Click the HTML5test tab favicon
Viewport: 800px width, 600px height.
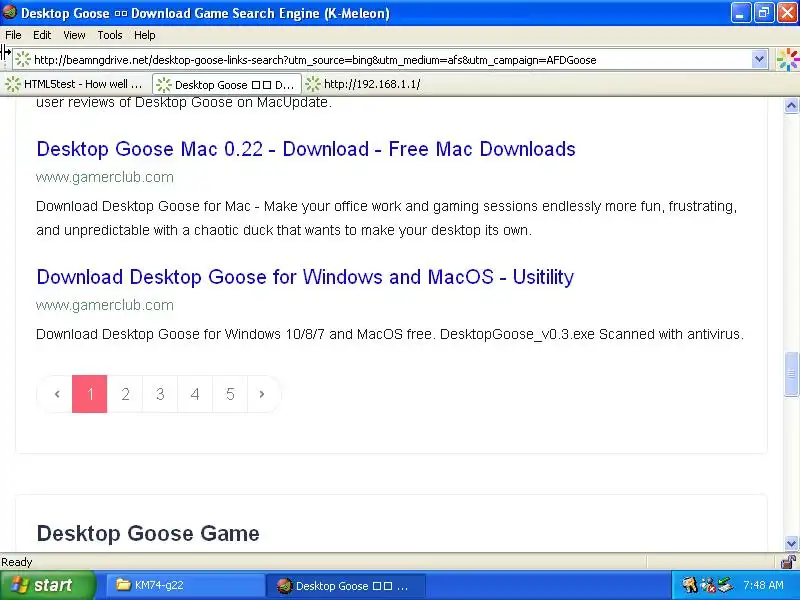[x=13, y=84]
